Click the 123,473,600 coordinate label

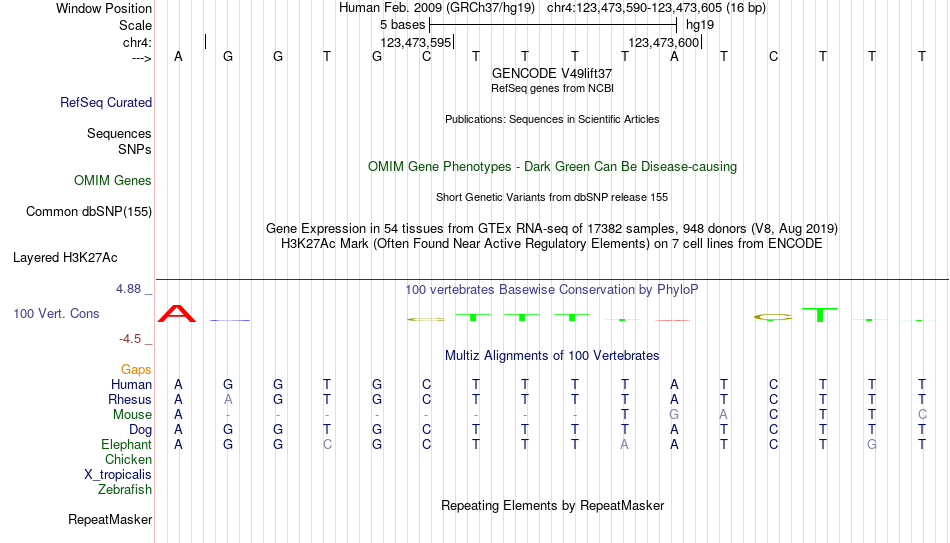(663, 43)
